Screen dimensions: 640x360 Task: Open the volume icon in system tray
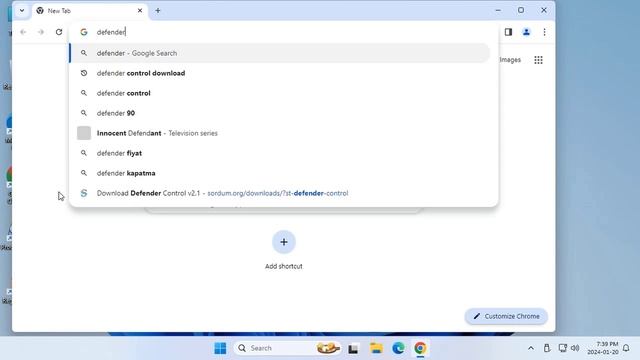coord(575,348)
